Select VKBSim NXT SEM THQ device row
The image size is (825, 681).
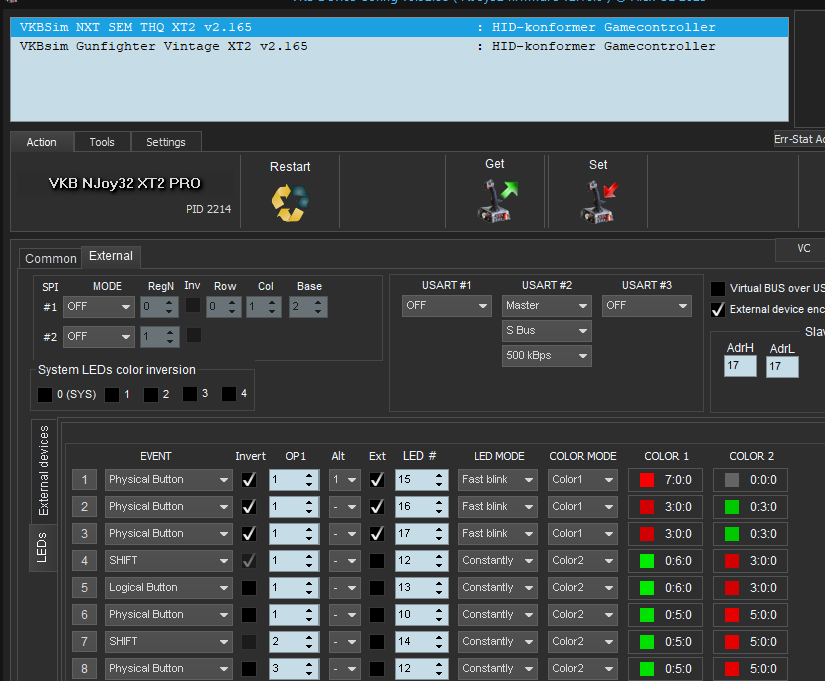[399, 27]
